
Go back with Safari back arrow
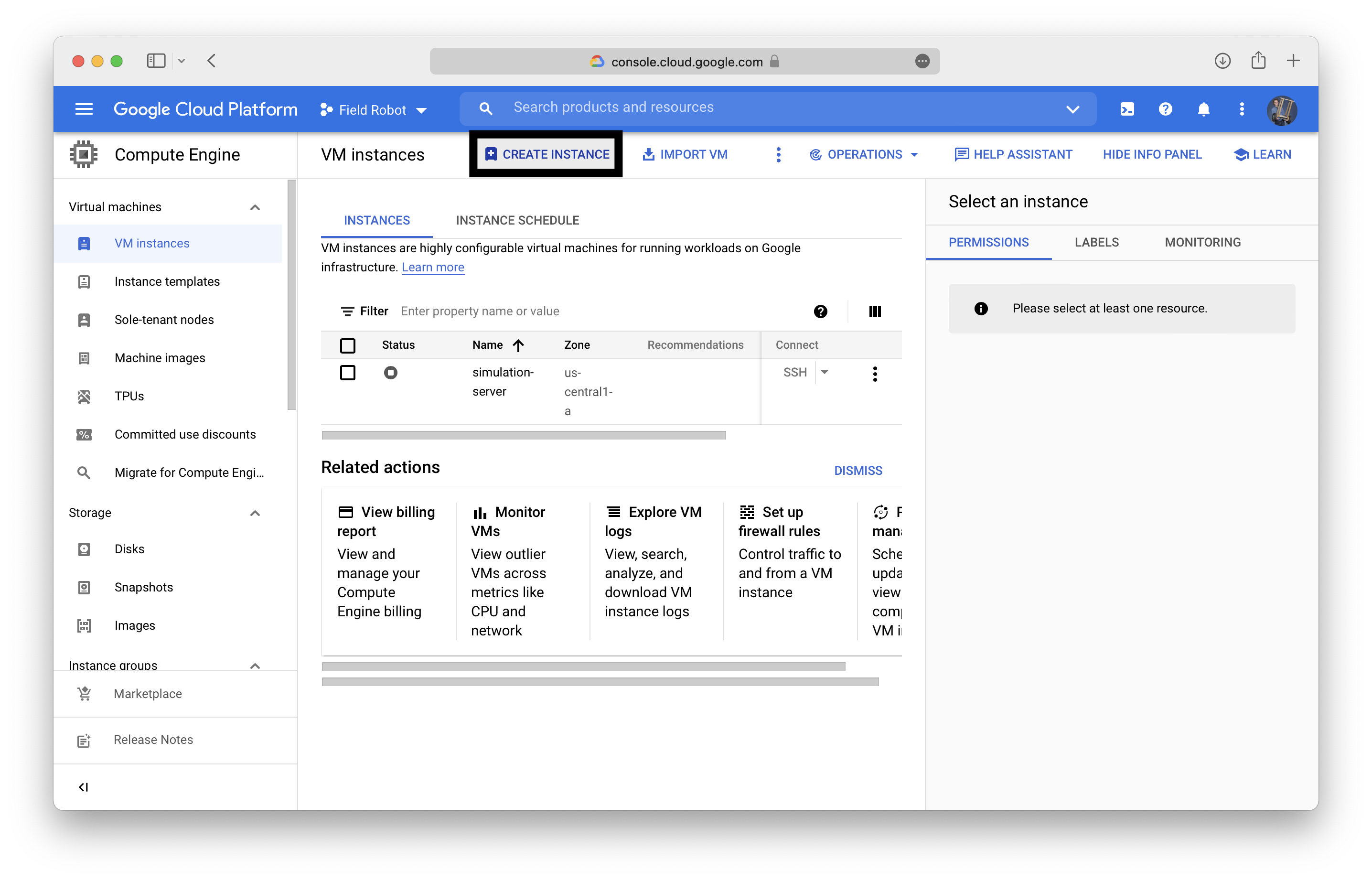pos(211,61)
